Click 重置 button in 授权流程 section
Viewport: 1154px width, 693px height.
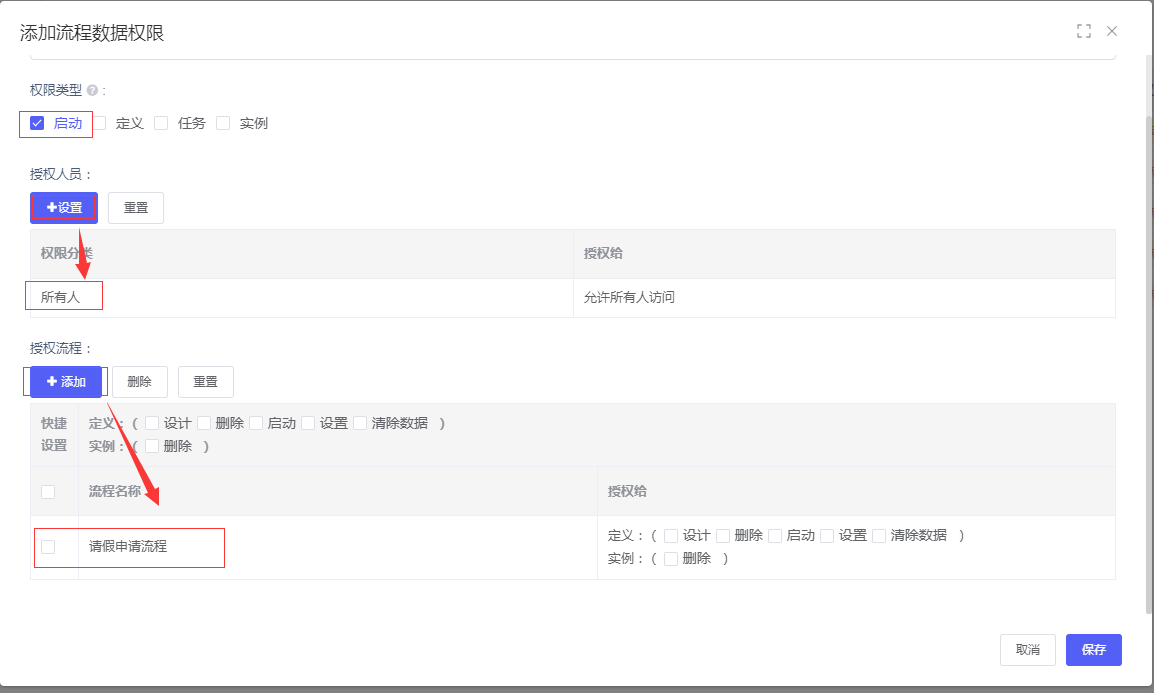205,382
